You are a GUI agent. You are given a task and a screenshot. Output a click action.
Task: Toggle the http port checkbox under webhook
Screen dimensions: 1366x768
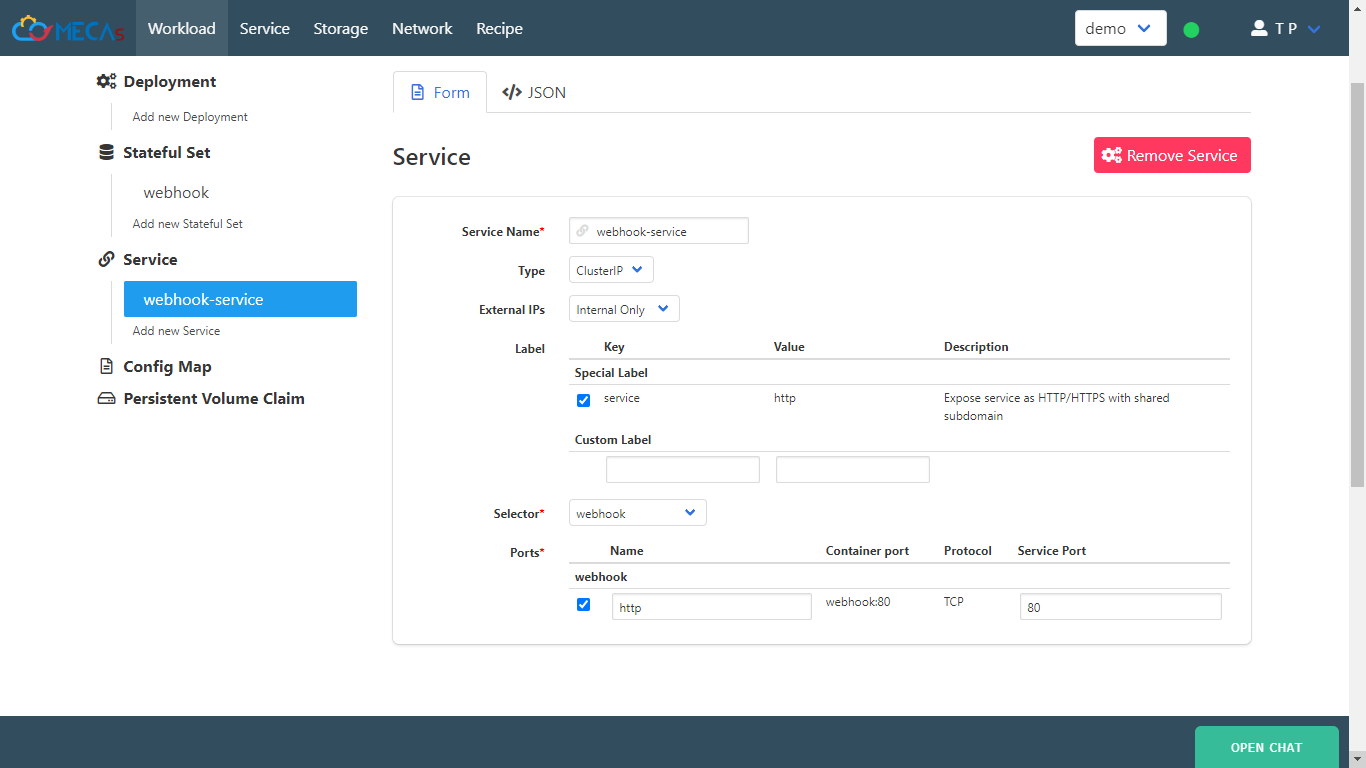click(583, 604)
